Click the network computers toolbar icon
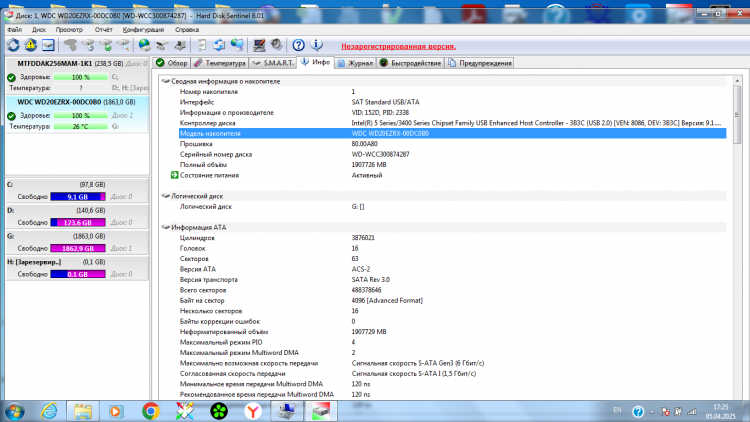The image size is (750, 422). 237,45
